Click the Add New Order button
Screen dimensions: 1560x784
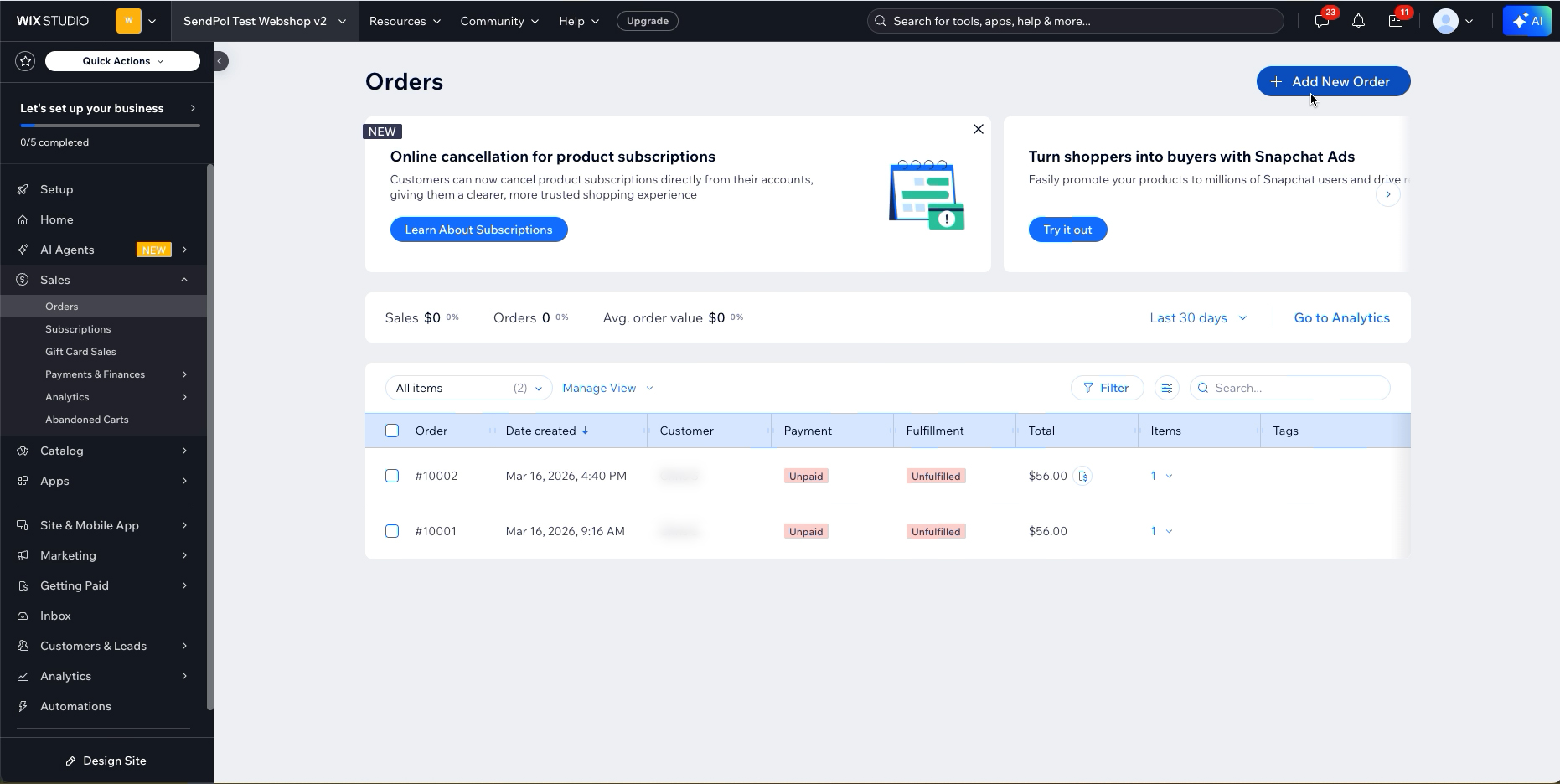(1333, 81)
